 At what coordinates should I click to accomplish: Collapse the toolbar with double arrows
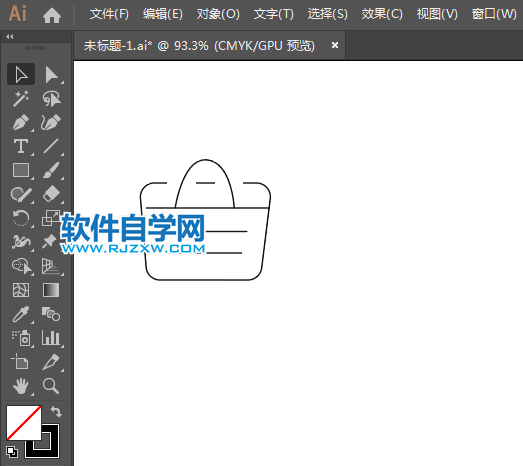pyautogui.click(x=10, y=37)
